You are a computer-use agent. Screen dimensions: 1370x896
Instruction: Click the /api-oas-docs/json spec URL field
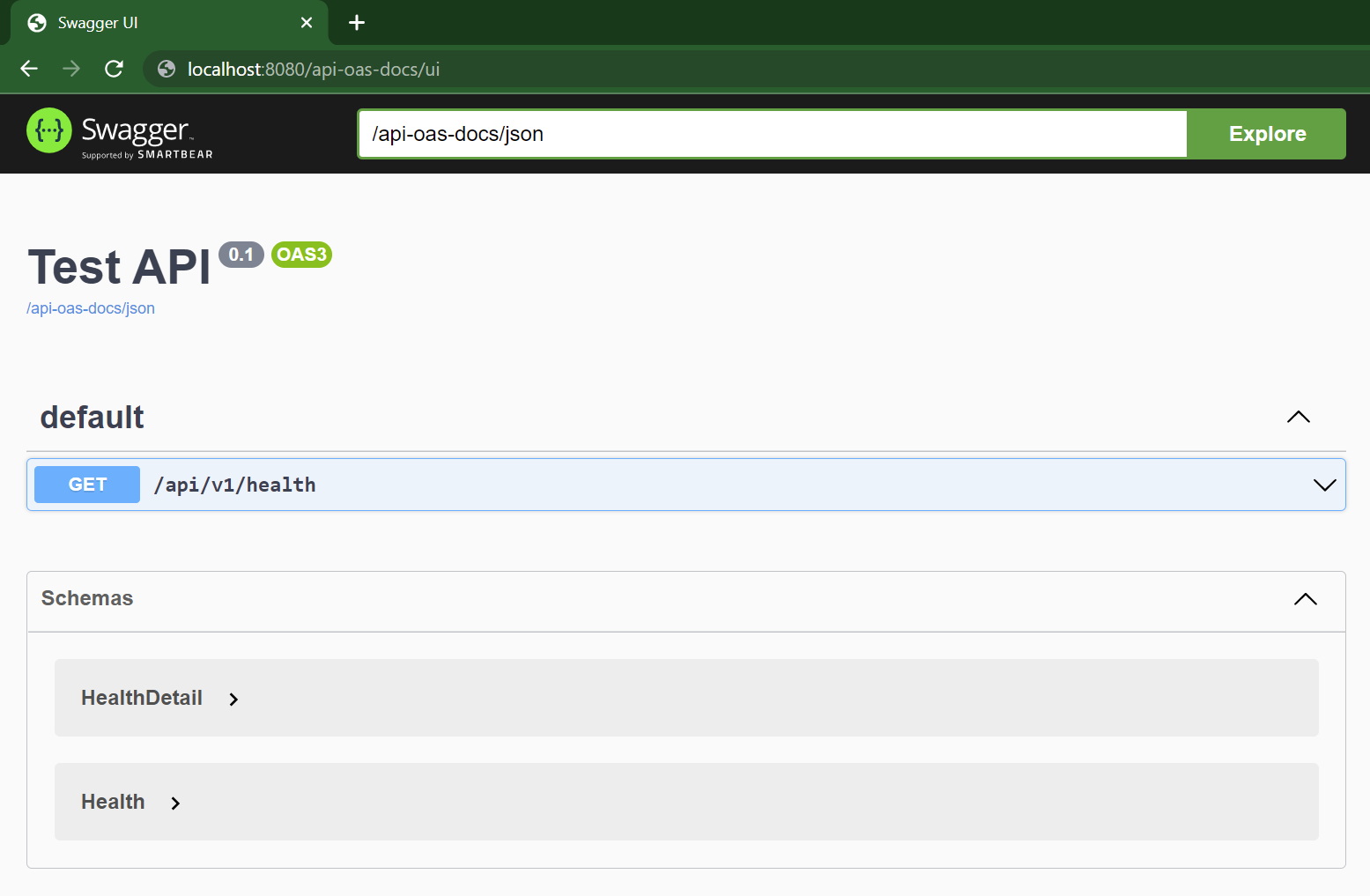tap(773, 134)
